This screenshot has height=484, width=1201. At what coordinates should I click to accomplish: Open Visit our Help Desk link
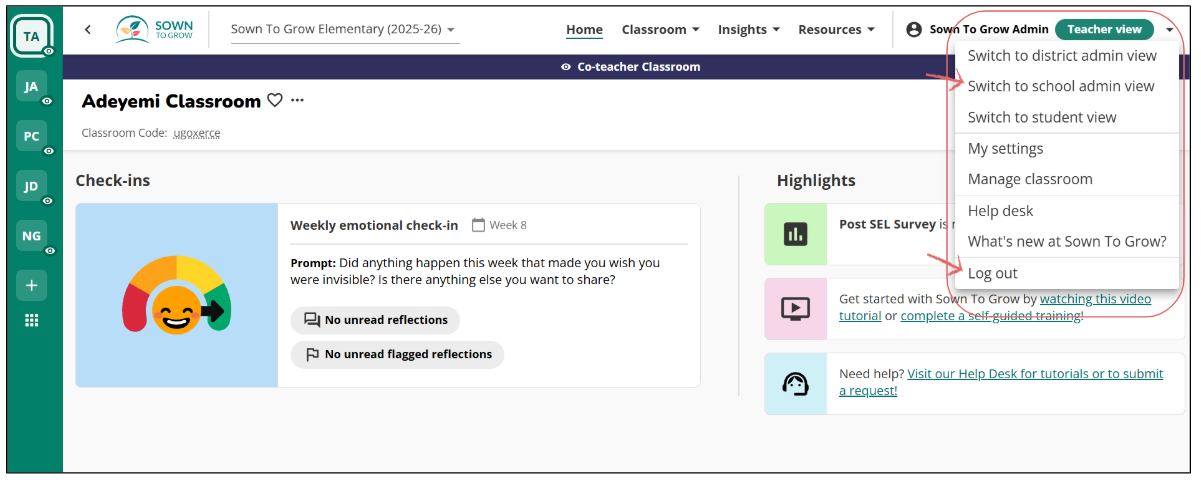click(x=1035, y=374)
